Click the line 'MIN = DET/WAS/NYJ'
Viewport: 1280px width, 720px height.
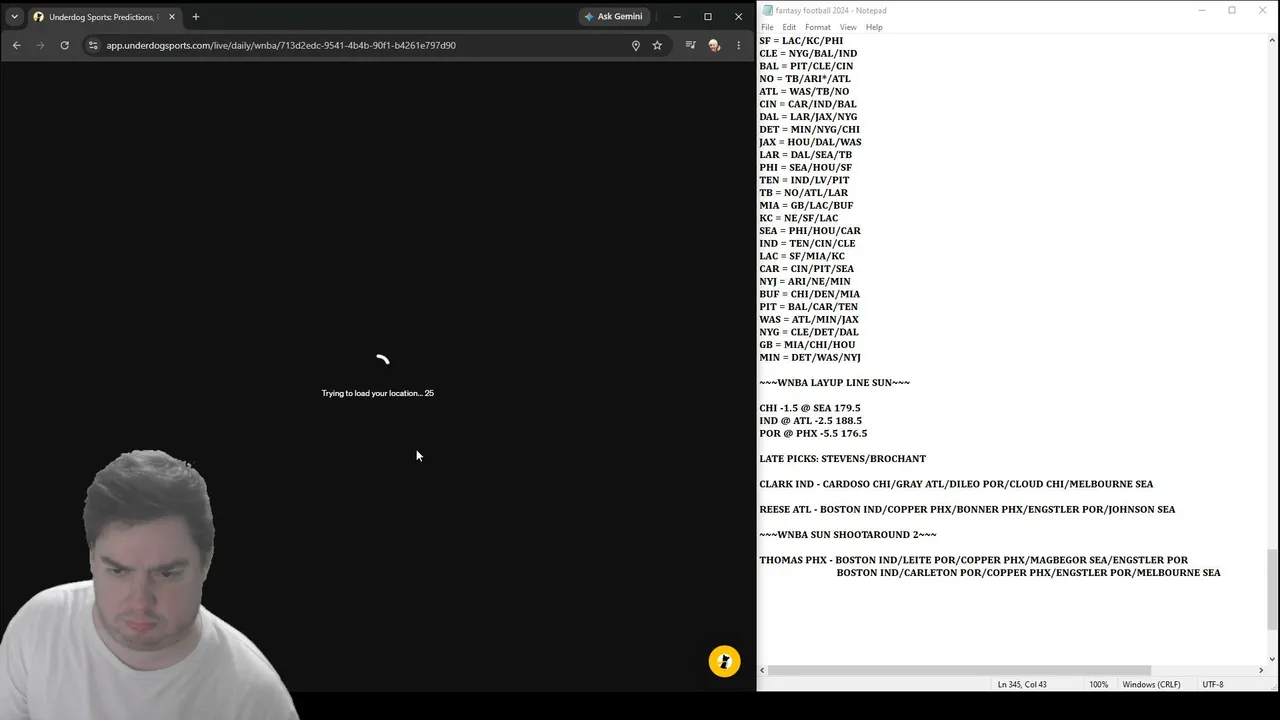pos(810,358)
